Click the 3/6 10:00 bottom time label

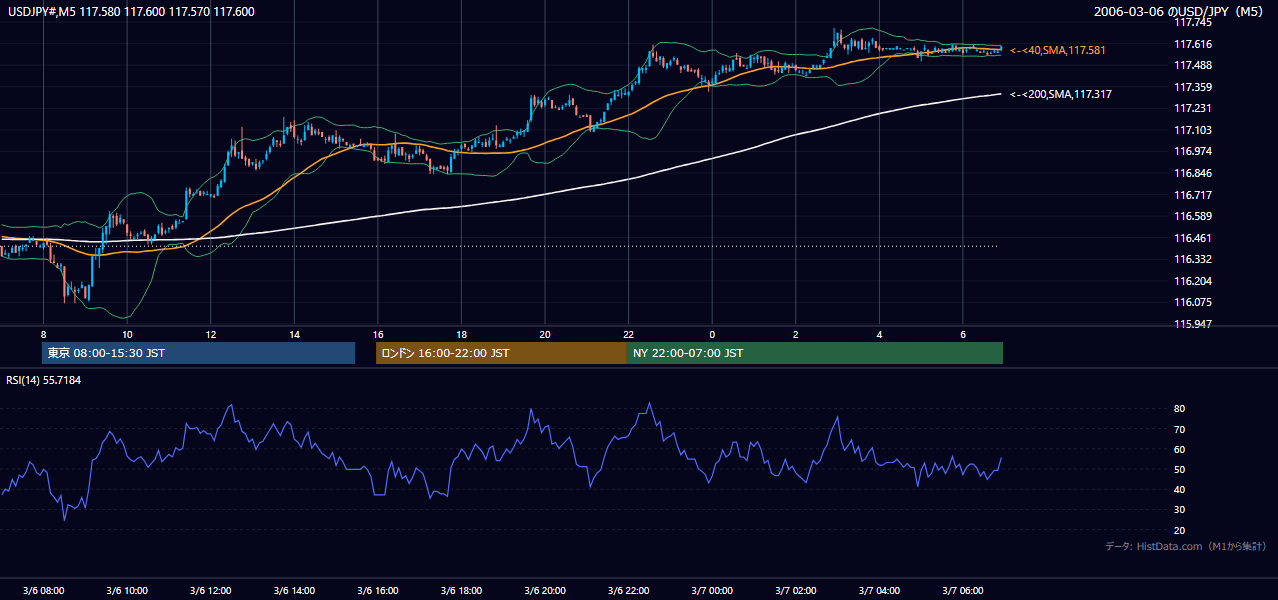pos(127,591)
